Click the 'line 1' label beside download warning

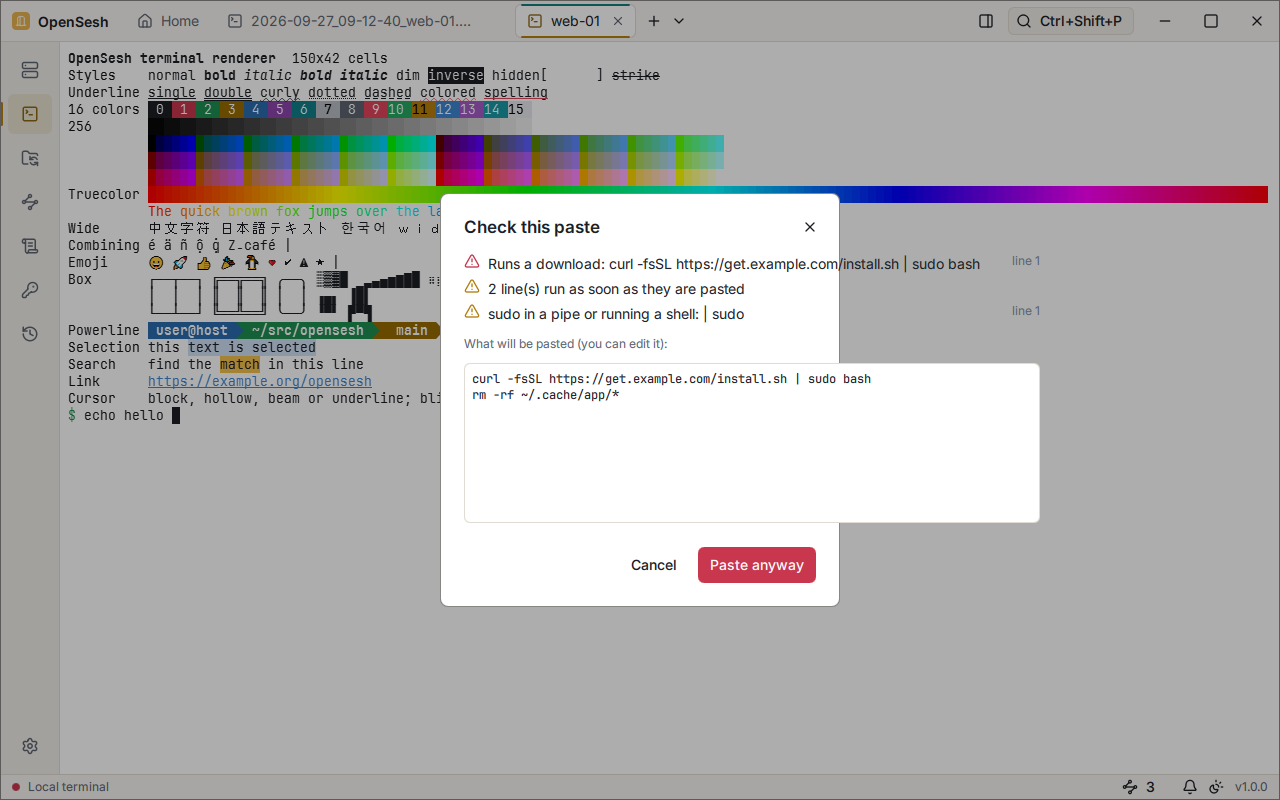pos(1026,261)
